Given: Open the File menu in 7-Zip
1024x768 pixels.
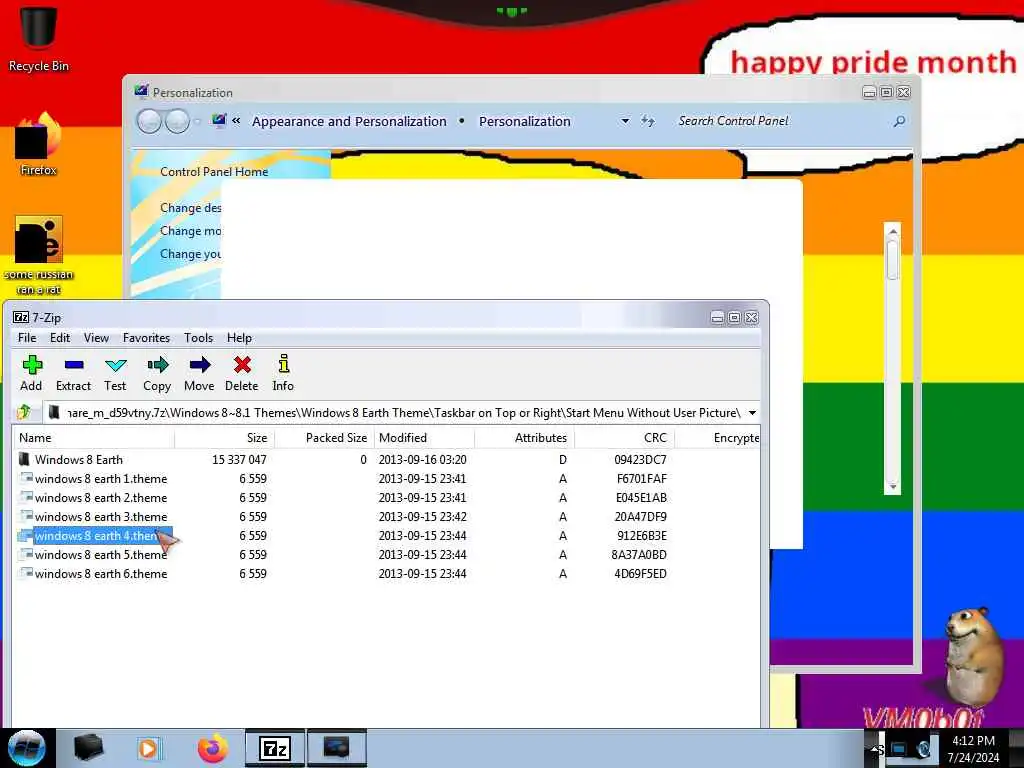Looking at the screenshot, I should point(27,338).
